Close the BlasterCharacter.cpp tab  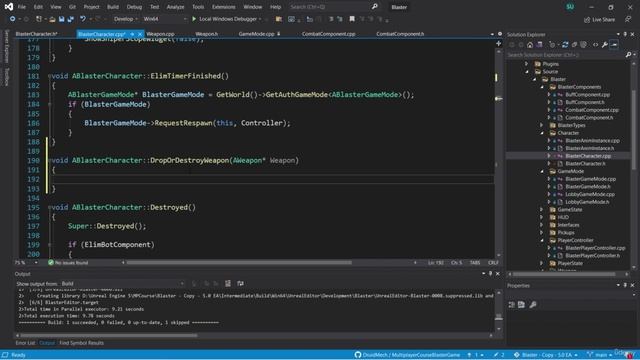(140, 34)
